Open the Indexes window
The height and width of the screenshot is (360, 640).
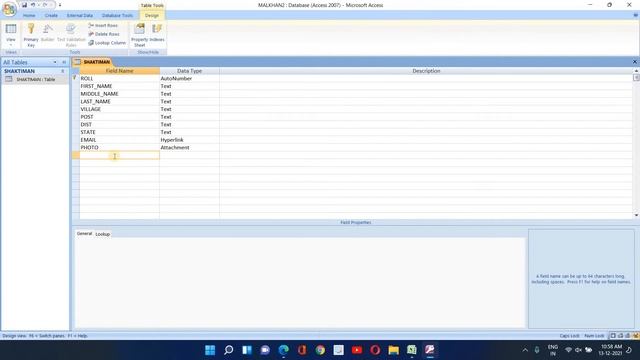coord(157,33)
